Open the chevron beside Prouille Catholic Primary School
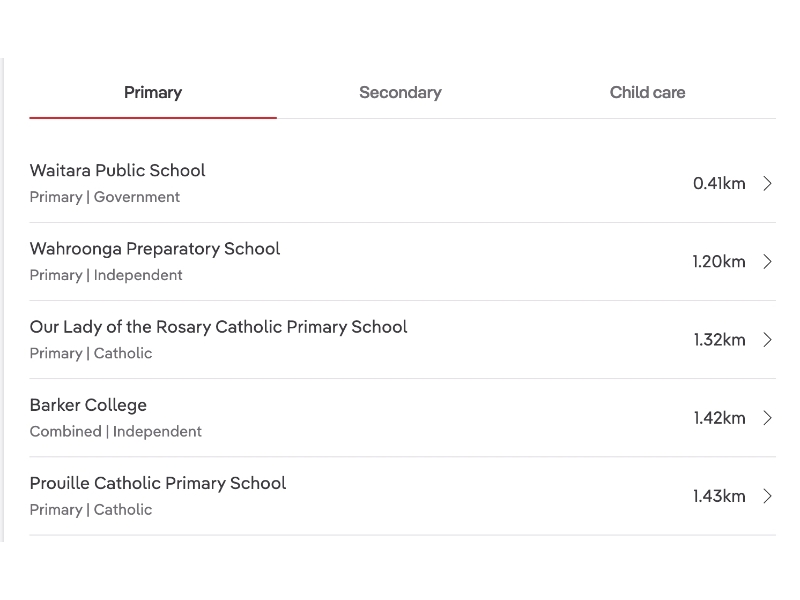 767,496
